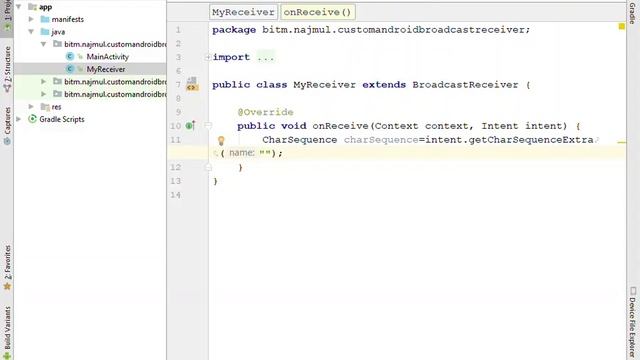Click the intention lightbulb icon
640x360 pixels.
click(x=221, y=141)
